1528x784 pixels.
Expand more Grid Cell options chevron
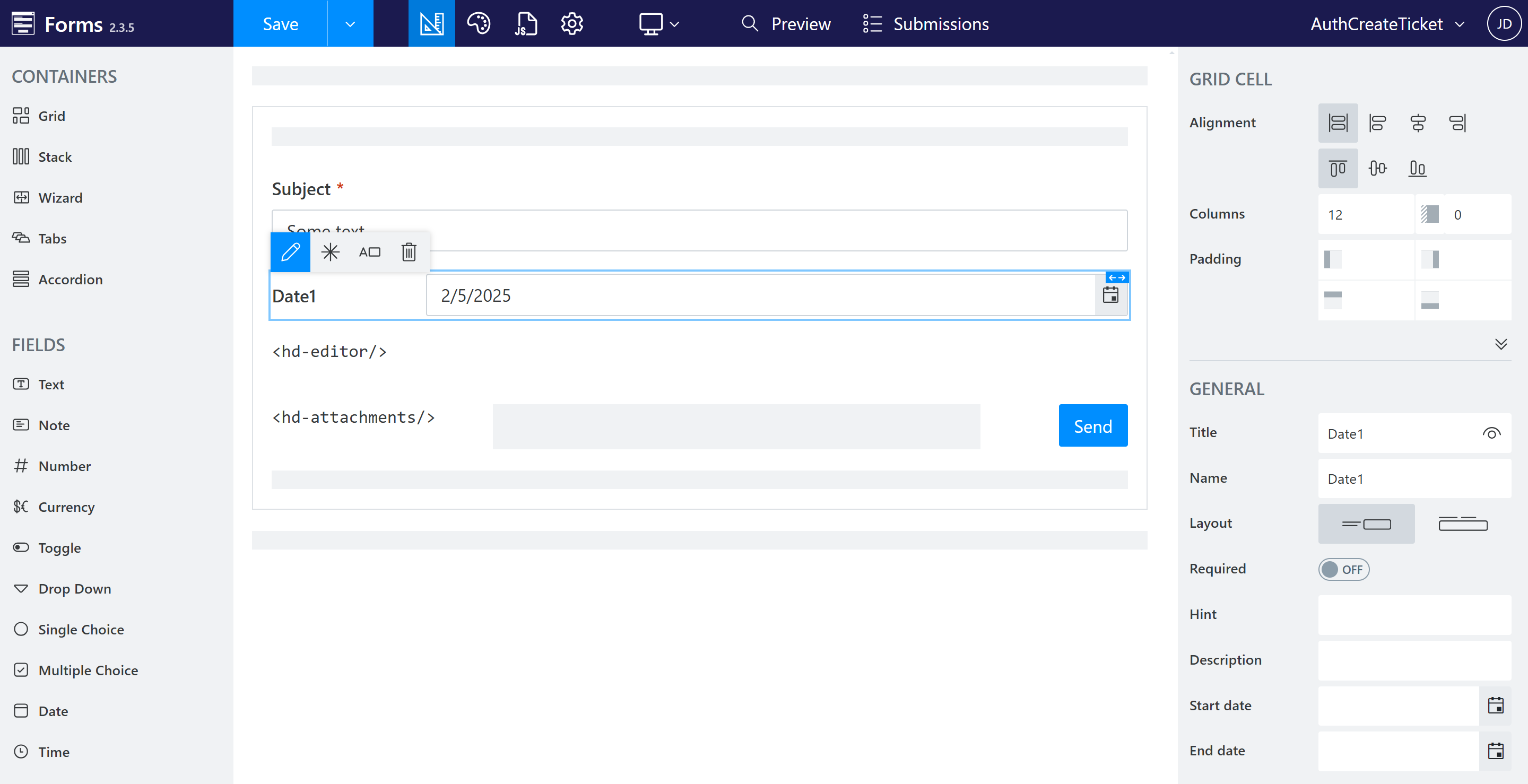1501,344
